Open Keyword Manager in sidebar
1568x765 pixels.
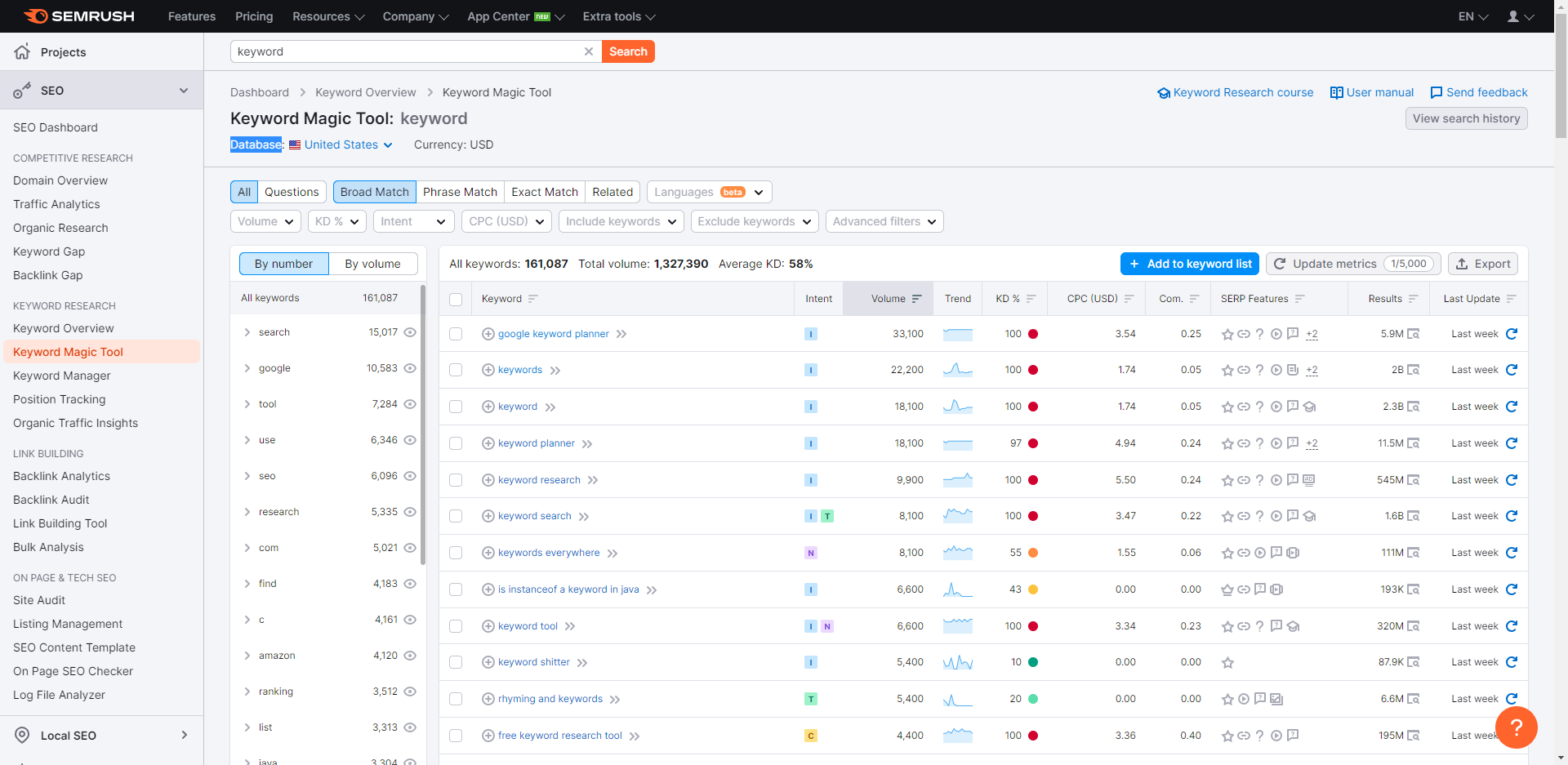click(62, 376)
